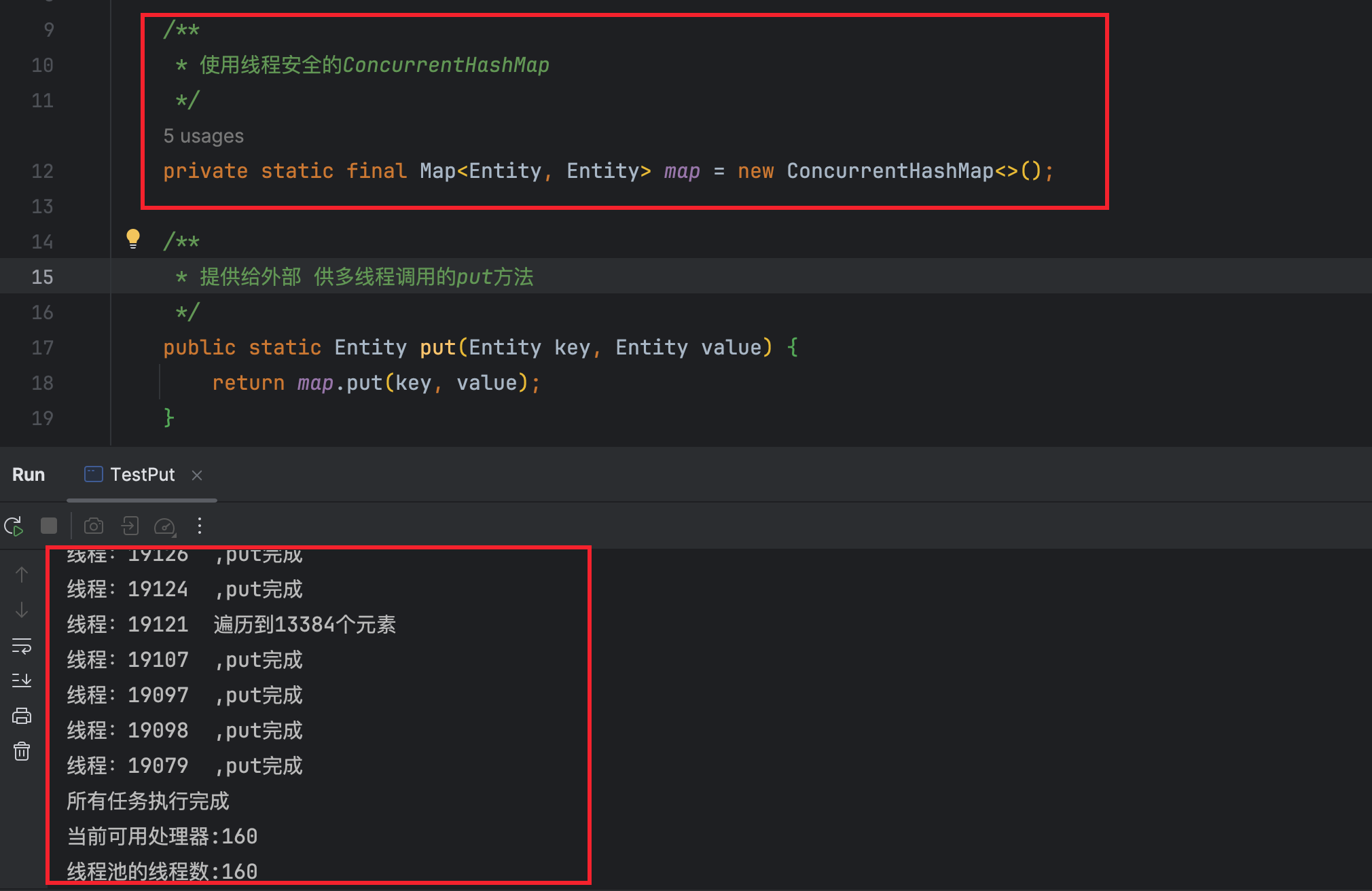Click the put method name on line 17
1372x891 pixels.
pyautogui.click(x=437, y=348)
